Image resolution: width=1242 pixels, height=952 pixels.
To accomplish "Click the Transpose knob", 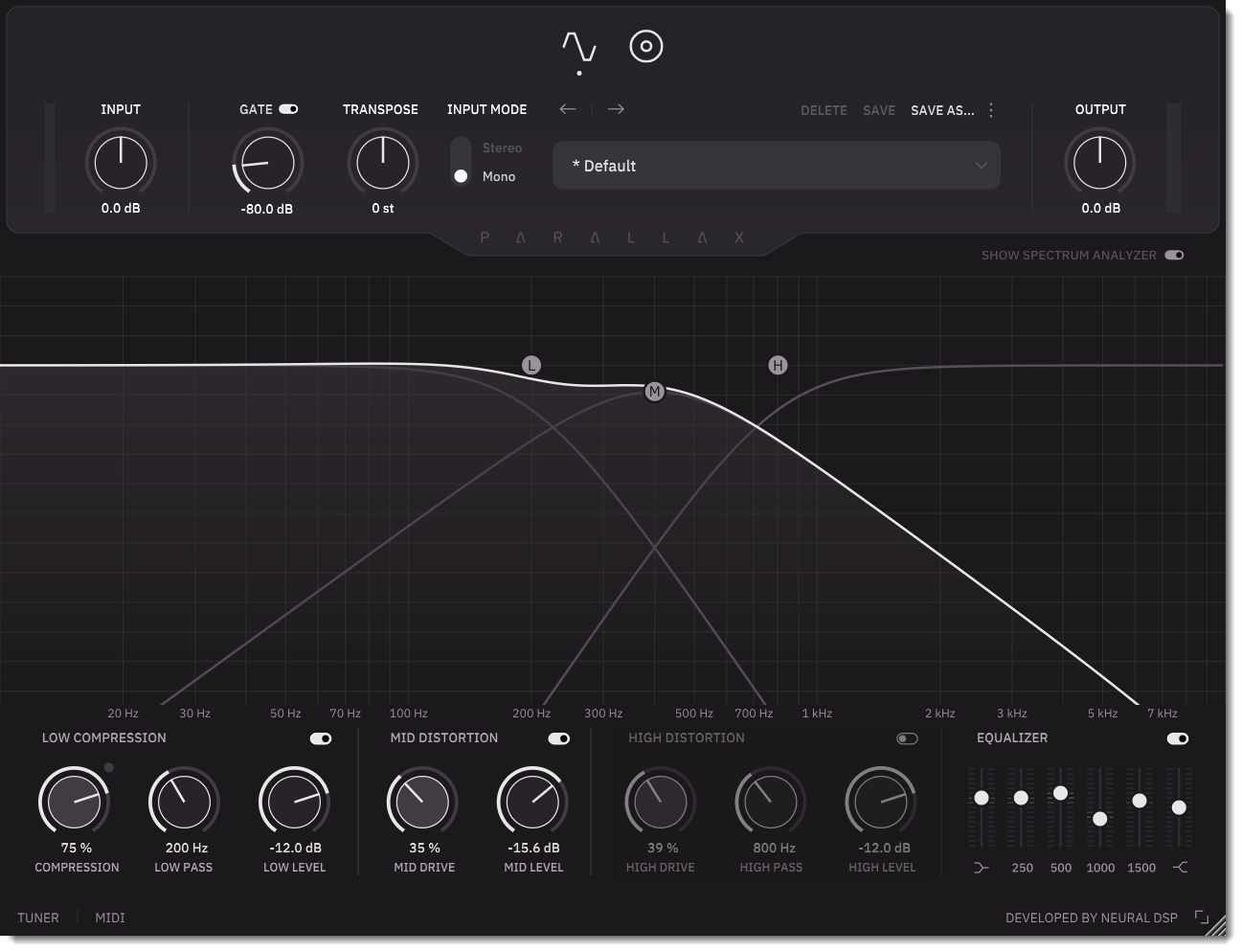I will 382,162.
